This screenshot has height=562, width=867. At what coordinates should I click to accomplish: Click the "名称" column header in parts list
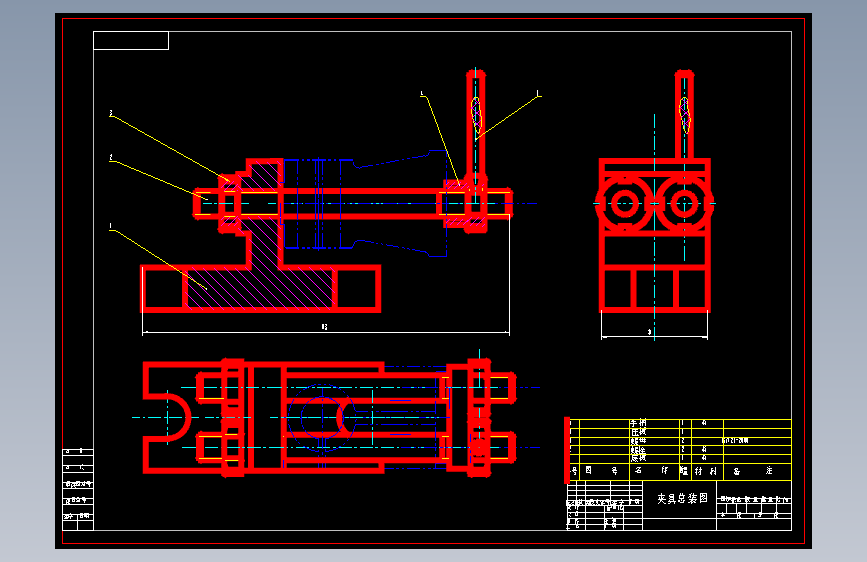tap(651, 471)
